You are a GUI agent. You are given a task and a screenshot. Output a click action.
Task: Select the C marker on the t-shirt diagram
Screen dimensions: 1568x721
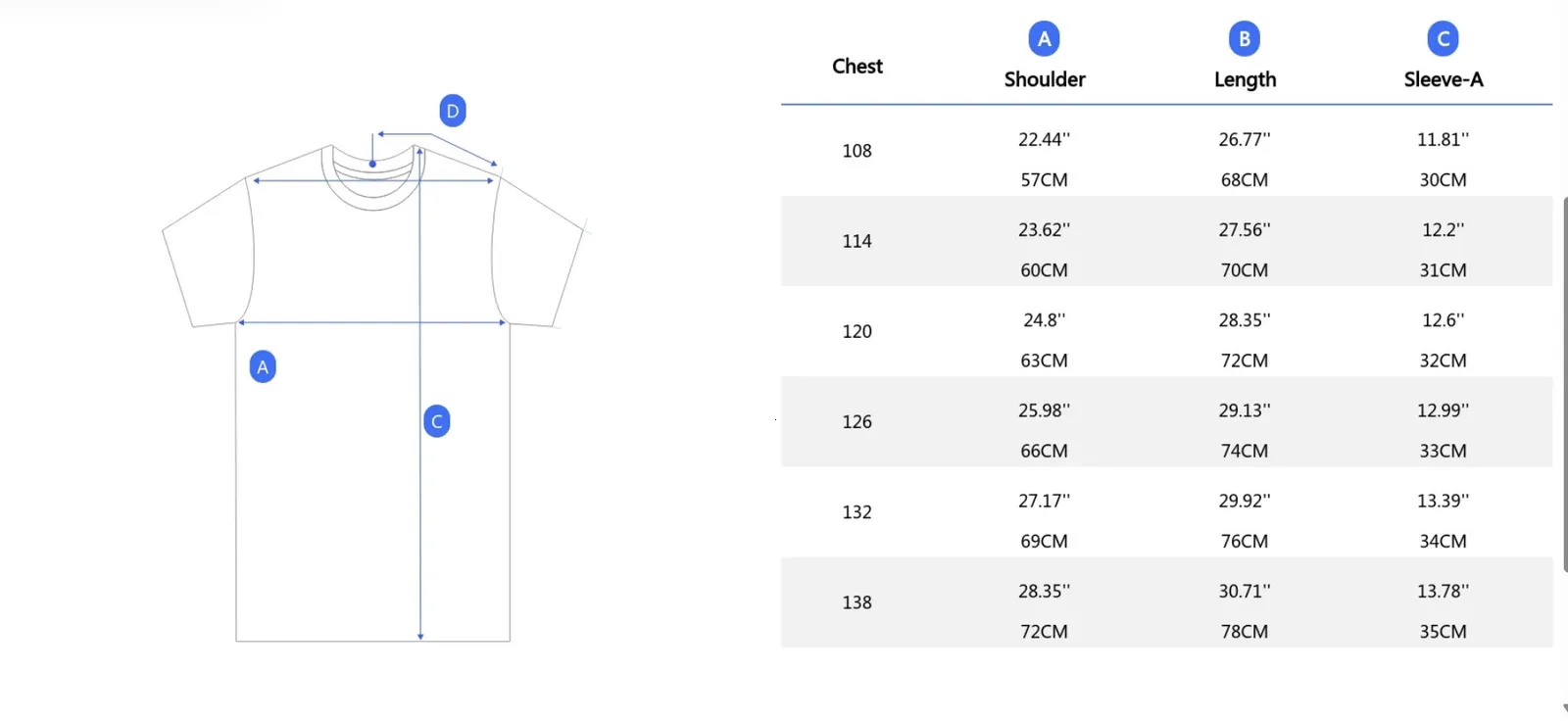[x=437, y=421]
